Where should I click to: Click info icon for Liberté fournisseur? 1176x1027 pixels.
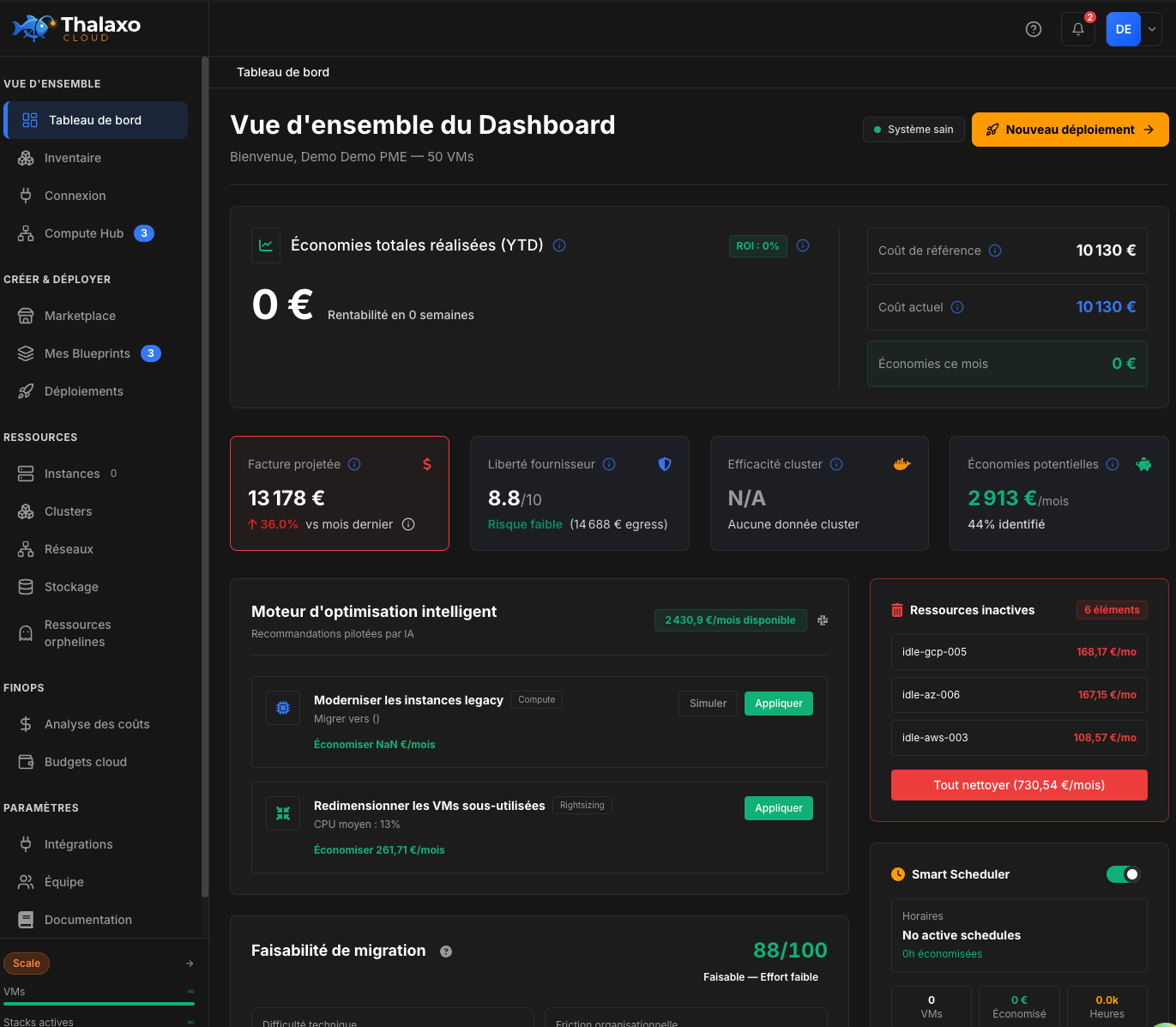[x=609, y=464]
